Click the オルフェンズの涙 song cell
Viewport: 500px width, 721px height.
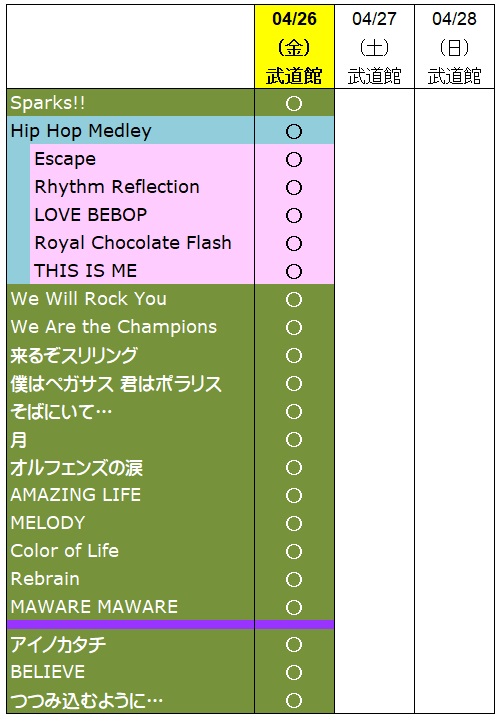point(131,467)
